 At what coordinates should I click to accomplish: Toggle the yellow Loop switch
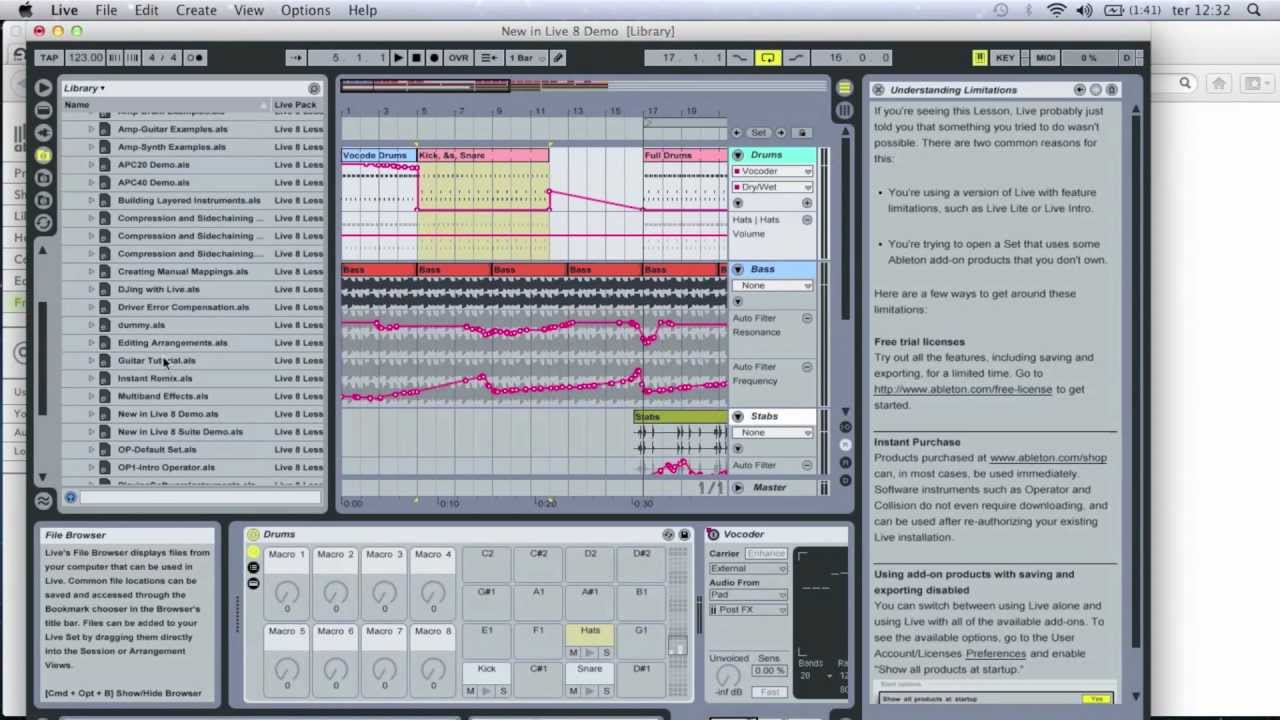pos(768,58)
